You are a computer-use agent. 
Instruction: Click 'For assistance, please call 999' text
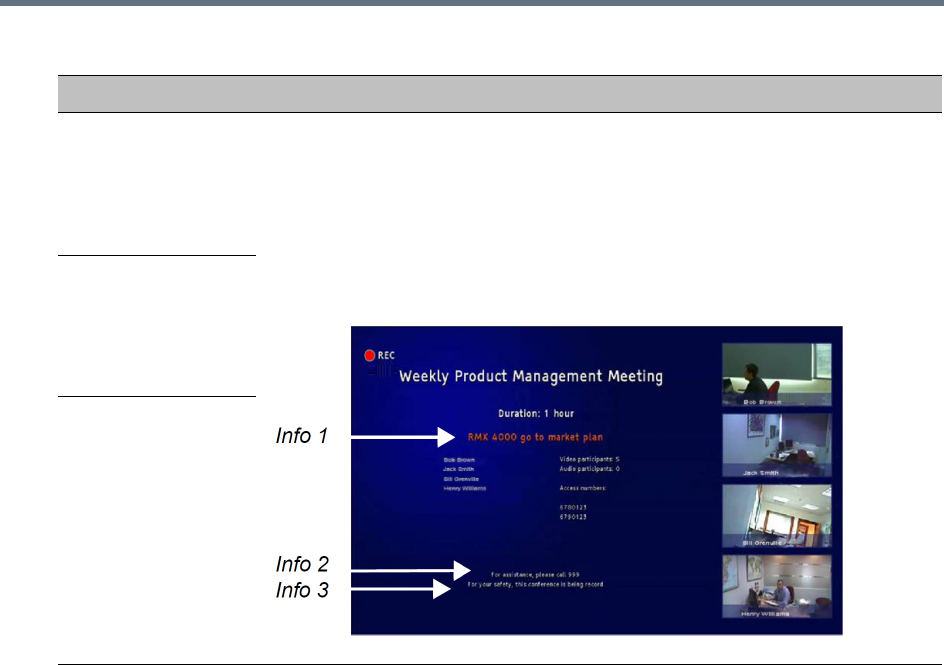[x=535, y=575]
